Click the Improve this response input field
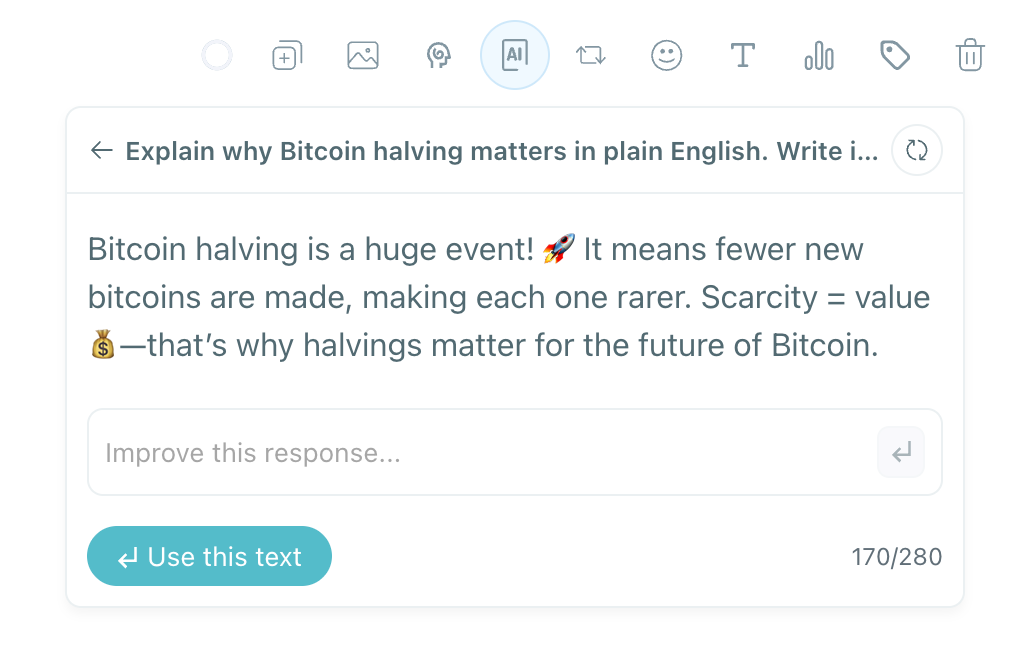 tap(400, 452)
